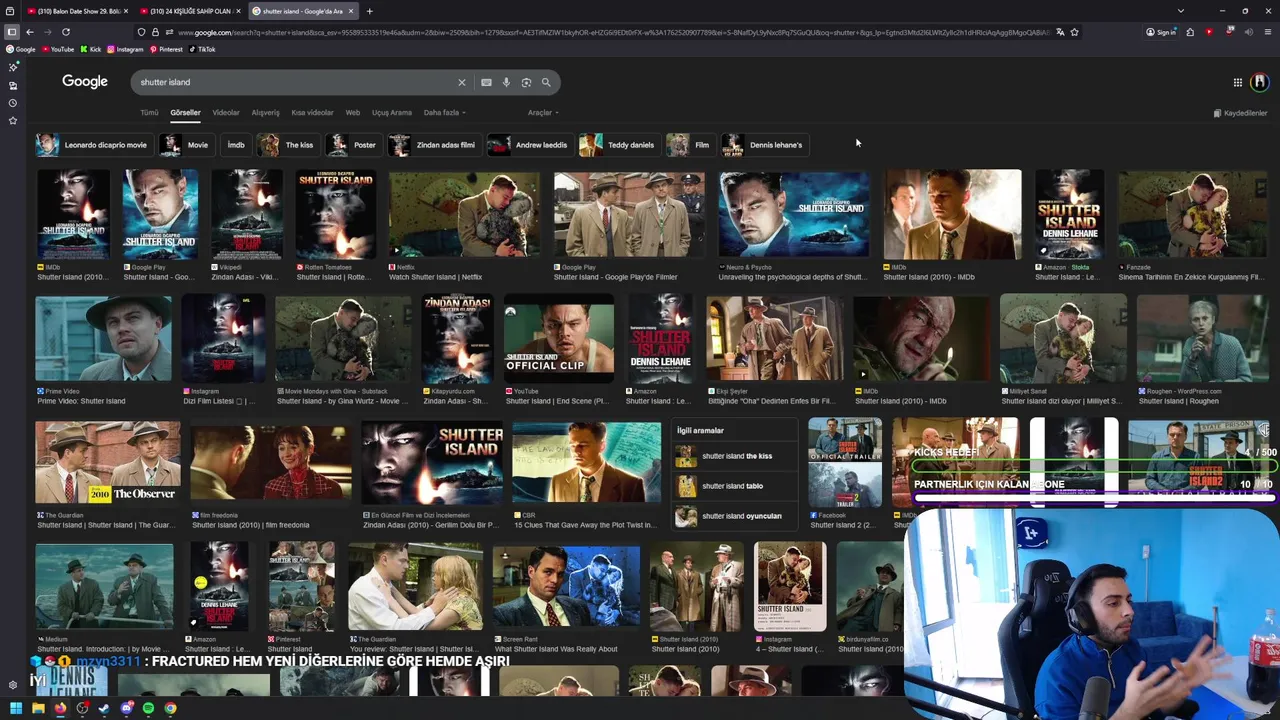Image resolution: width=1280 pixels, height=720 pixels.
Task: Click the browser address bar URL
Action: [x=612, y=32]
